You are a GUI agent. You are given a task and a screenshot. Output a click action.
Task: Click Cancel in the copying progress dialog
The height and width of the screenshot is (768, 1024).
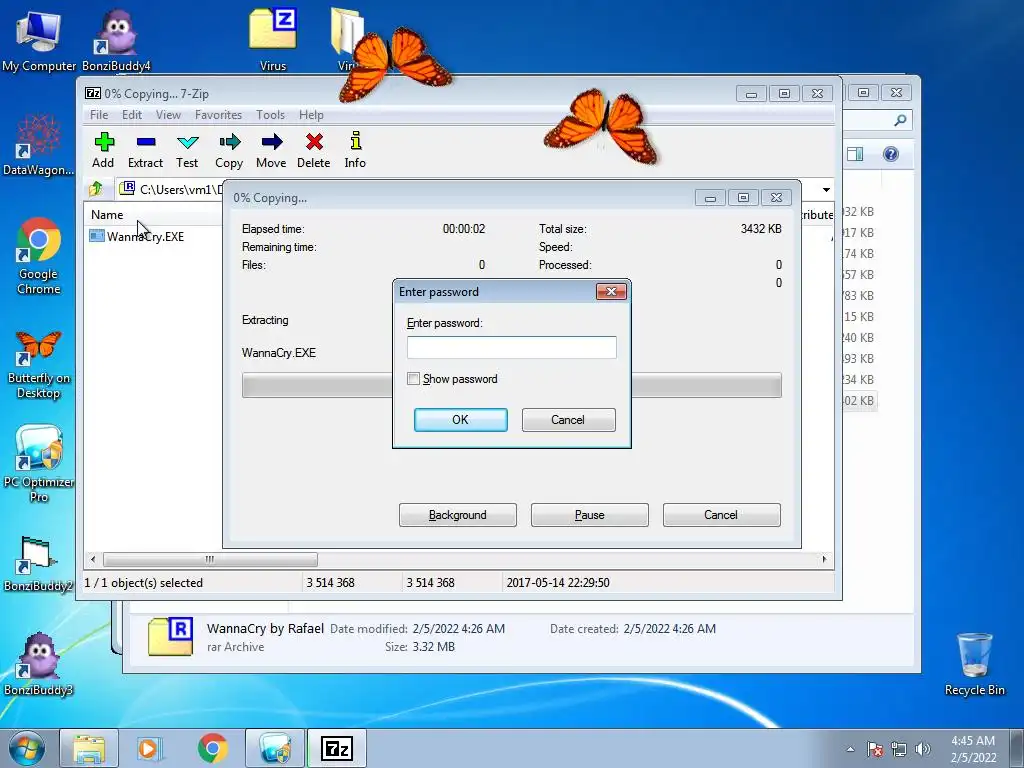click(721, 515)
